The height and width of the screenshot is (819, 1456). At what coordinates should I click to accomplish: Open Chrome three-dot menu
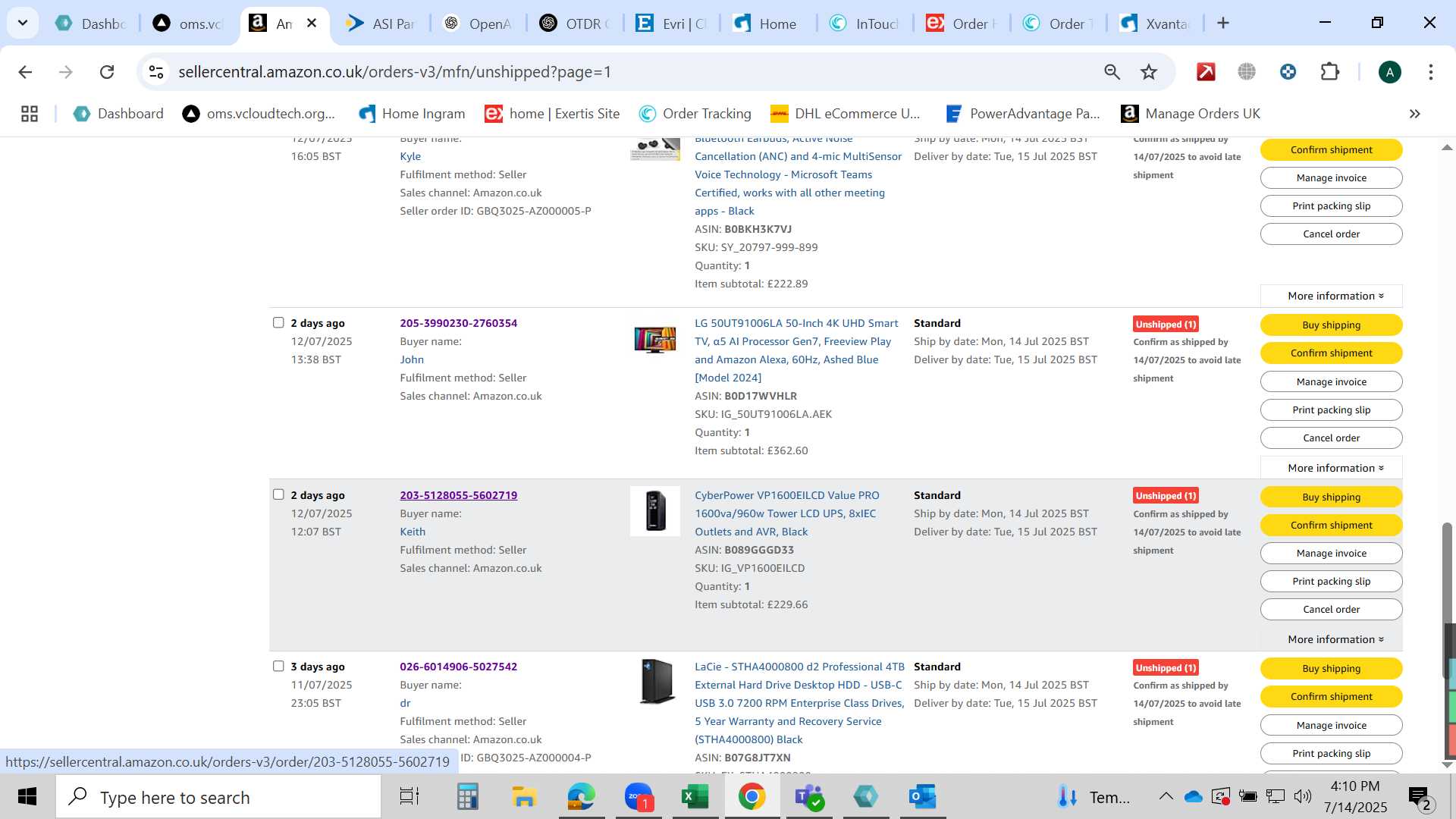[1431, 72]
